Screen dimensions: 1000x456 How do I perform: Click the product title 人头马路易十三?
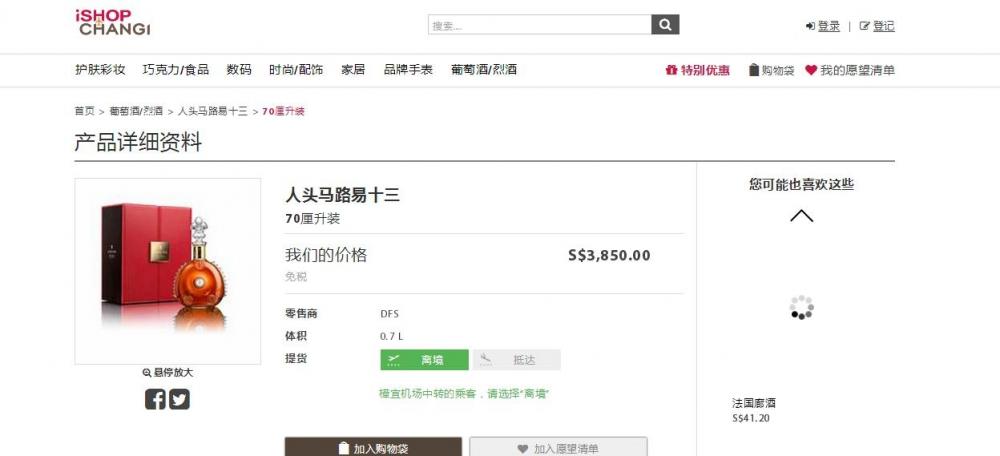(x=342, y=195)
